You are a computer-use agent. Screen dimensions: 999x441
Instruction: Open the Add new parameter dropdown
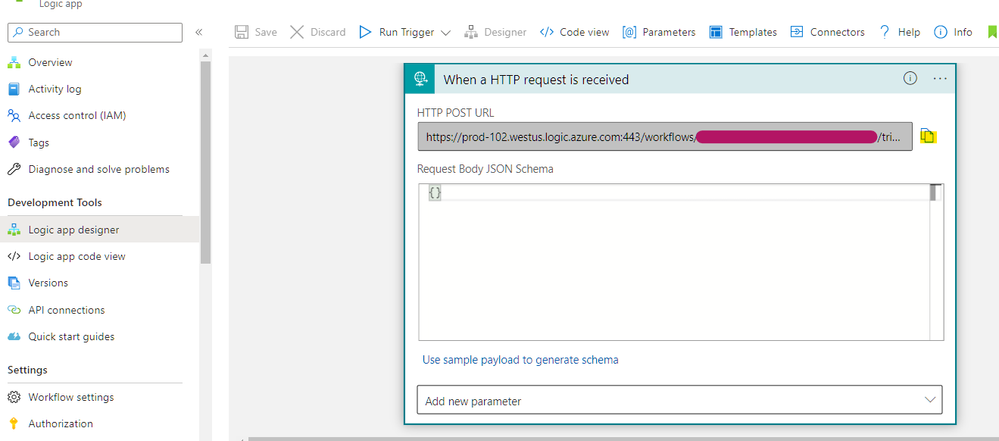click(680, 400)
